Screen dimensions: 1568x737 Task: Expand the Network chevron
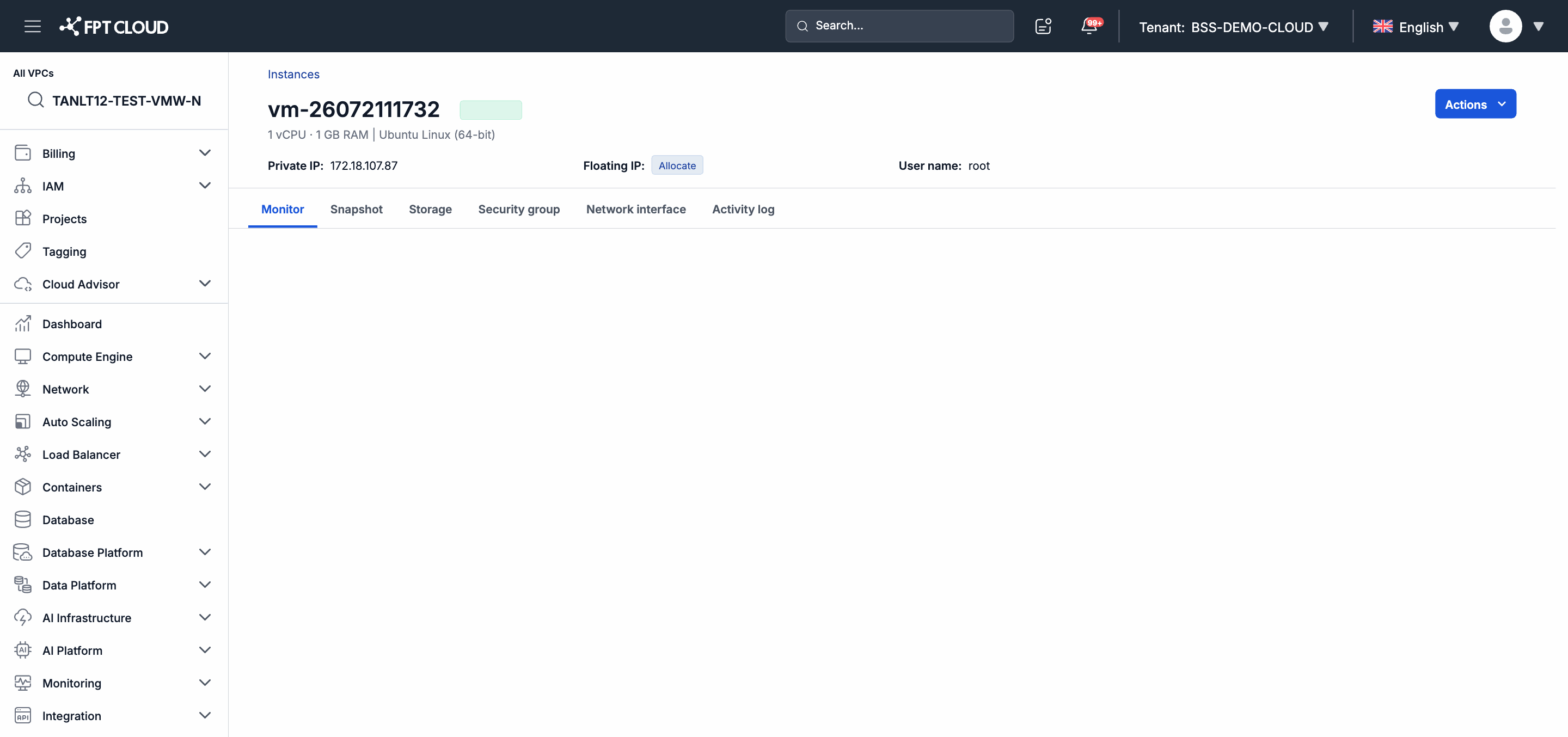[x=205, y=388]
